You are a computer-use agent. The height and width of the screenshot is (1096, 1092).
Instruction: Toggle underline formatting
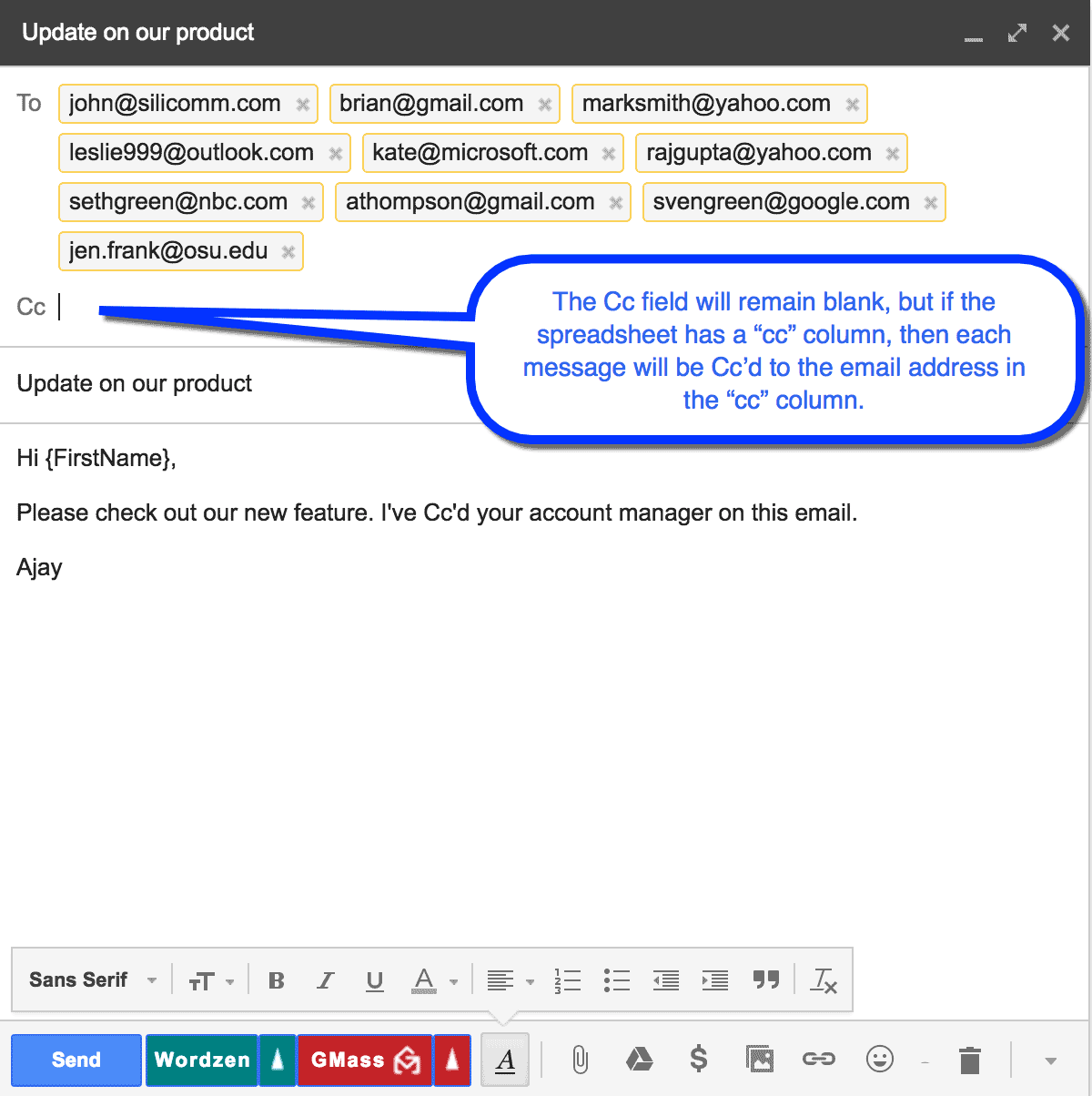pyautogui.click(x=374, y=979)
